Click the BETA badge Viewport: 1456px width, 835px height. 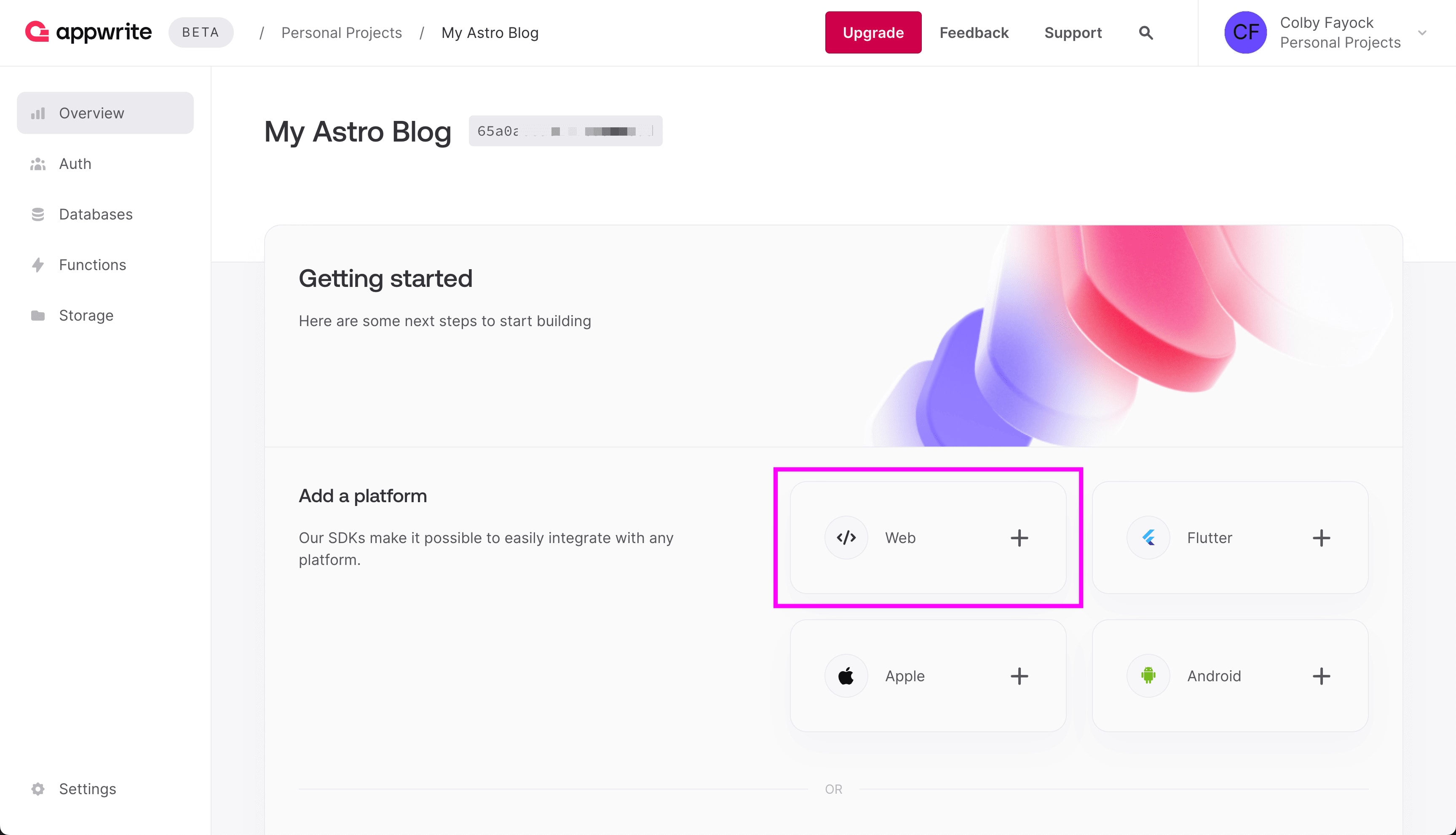[201, 33]
